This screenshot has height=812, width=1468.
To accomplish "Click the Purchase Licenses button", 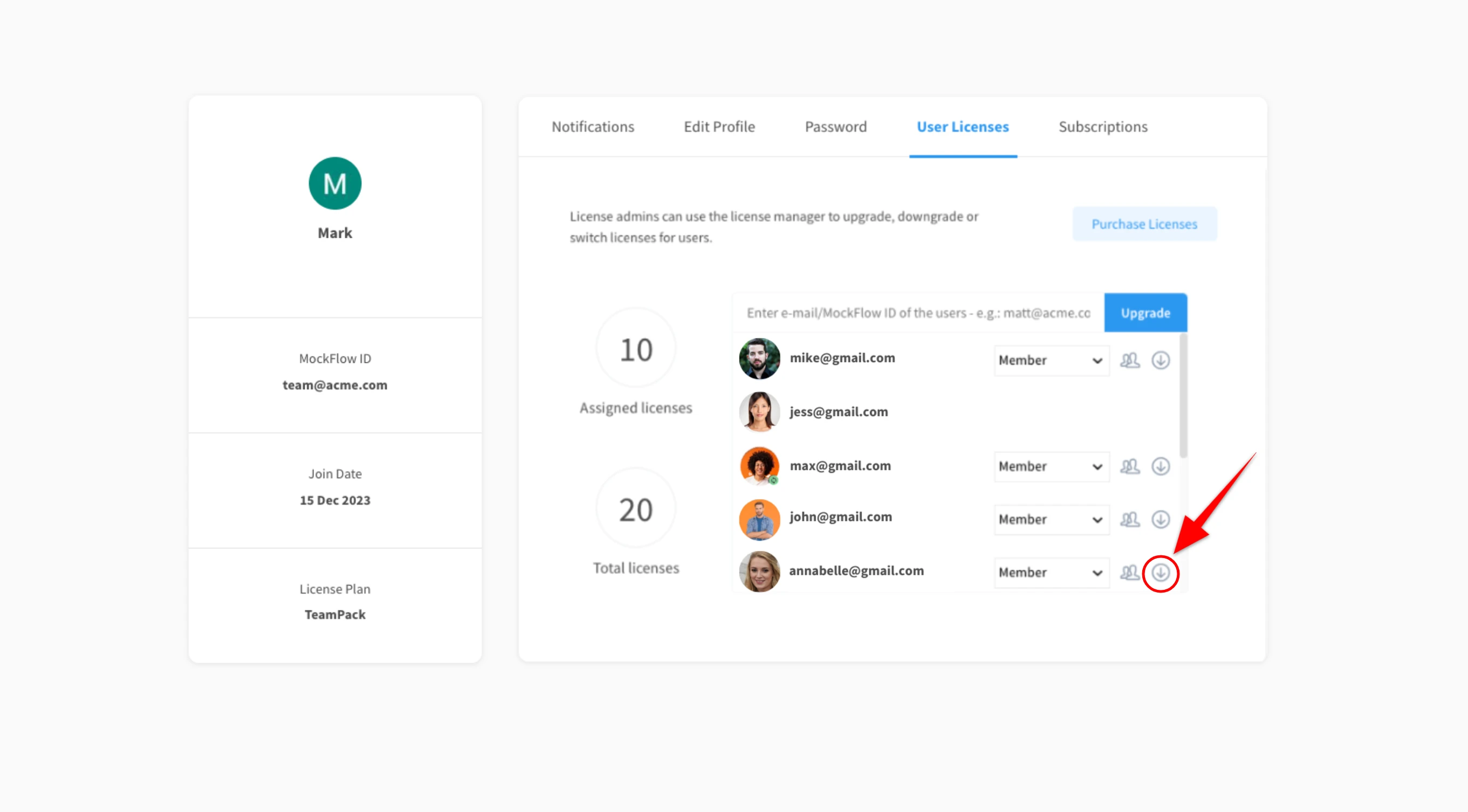I will 1144,224.
